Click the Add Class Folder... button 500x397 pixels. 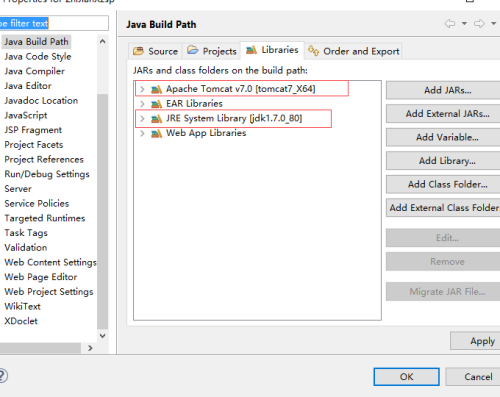click(x=443, y=184)
